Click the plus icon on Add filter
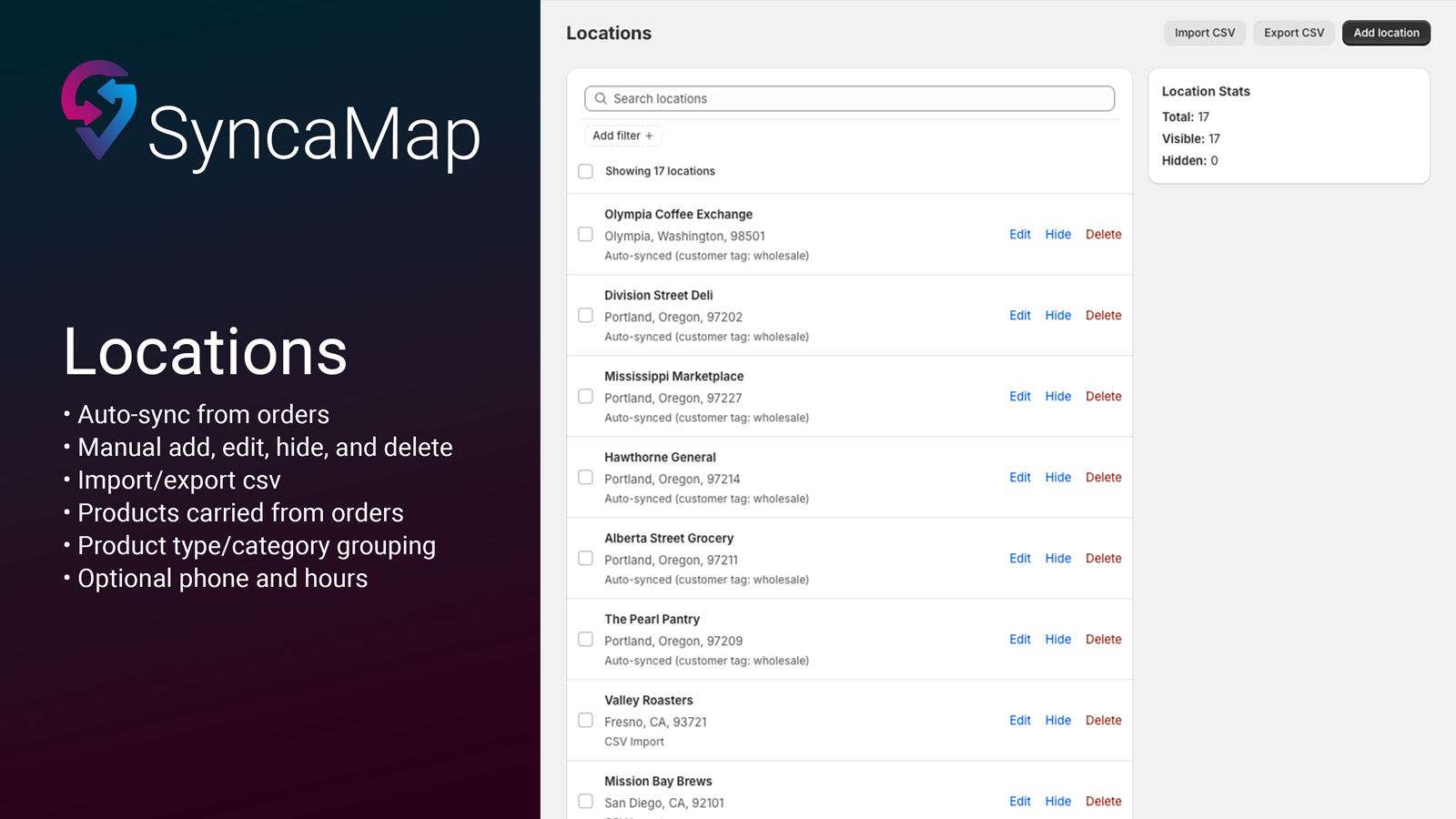Screen dimensions: 1456x819 click(x=649, y=136)
